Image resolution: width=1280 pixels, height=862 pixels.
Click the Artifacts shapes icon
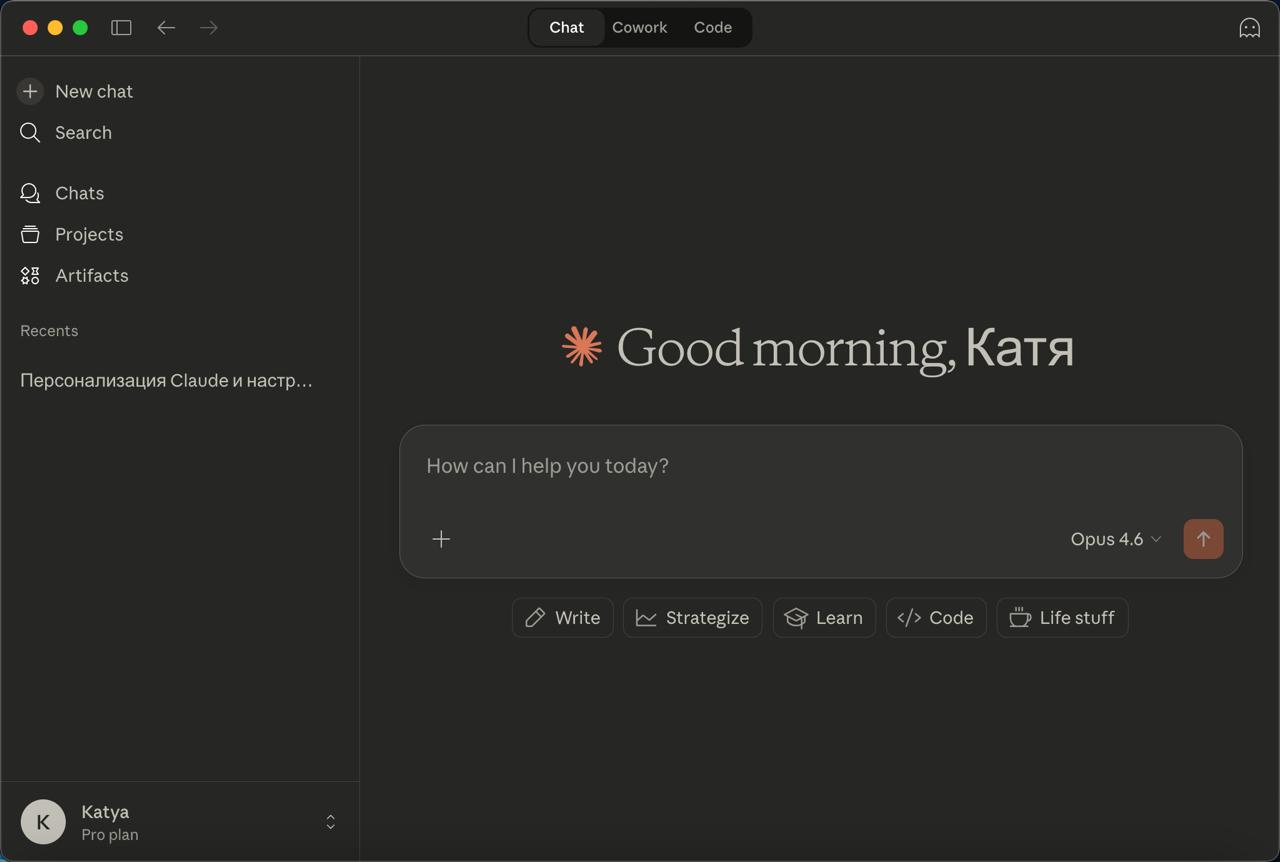pyautogui.click(x=30, y=275)
